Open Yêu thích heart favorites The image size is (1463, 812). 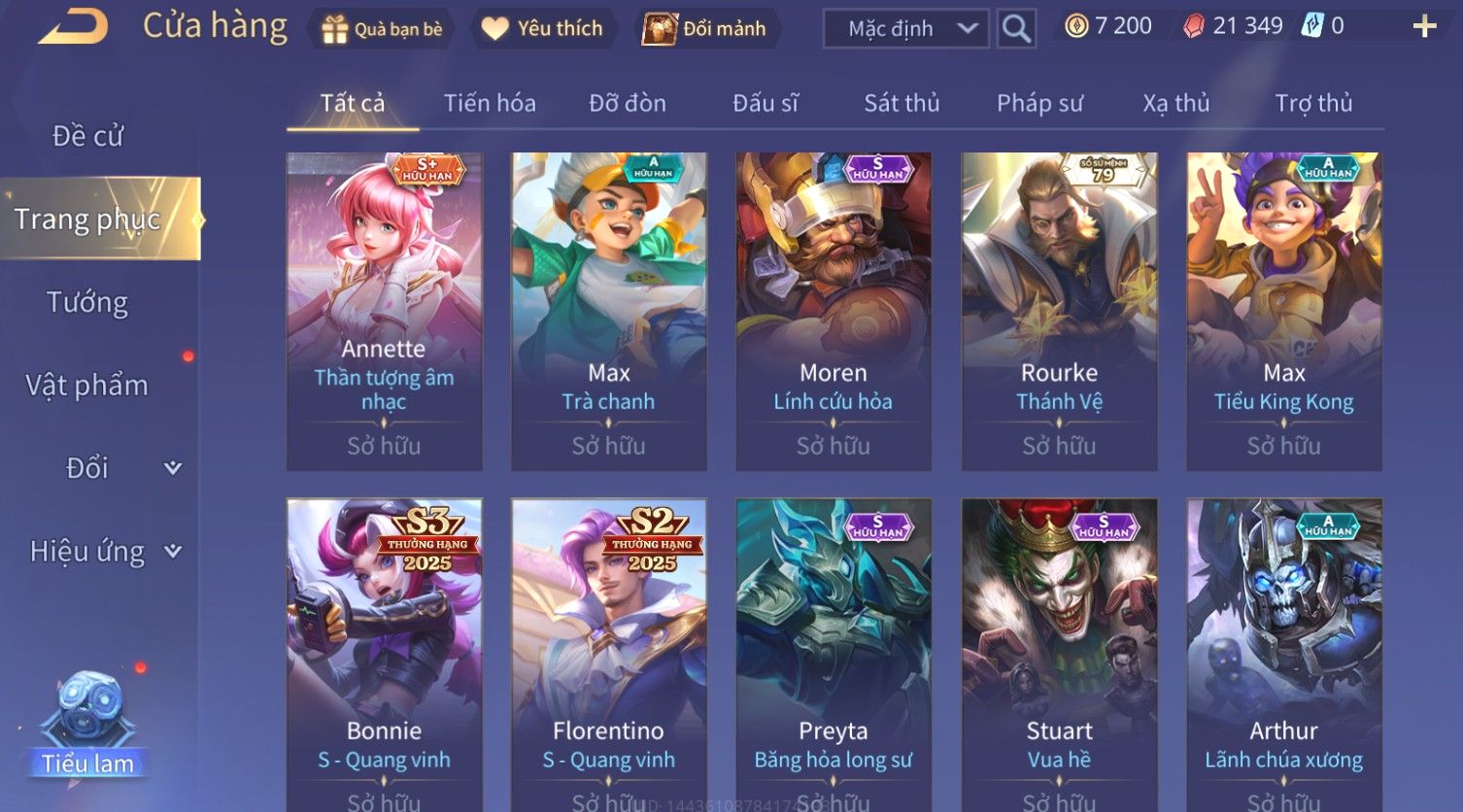tap(494, 29)
